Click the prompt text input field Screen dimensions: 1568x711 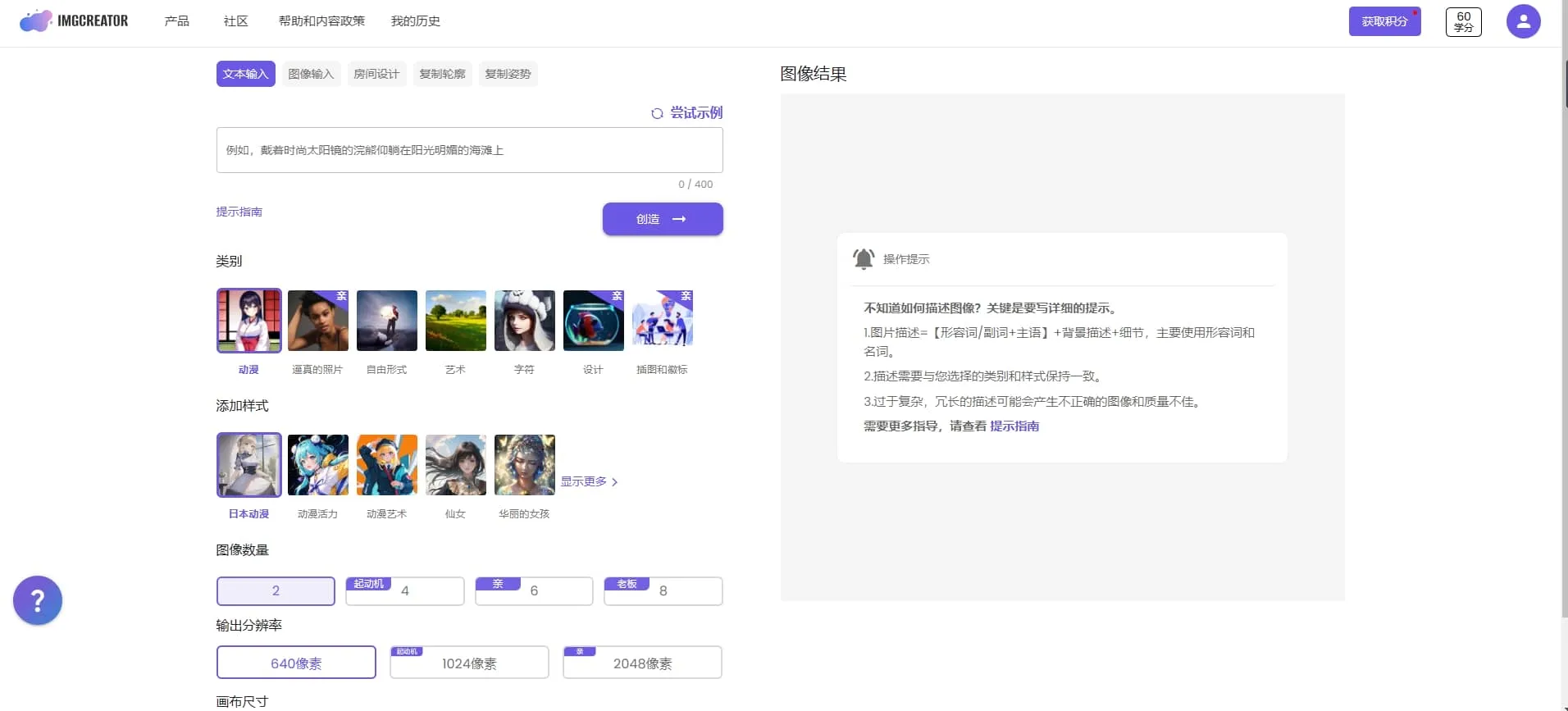[469, 150]
